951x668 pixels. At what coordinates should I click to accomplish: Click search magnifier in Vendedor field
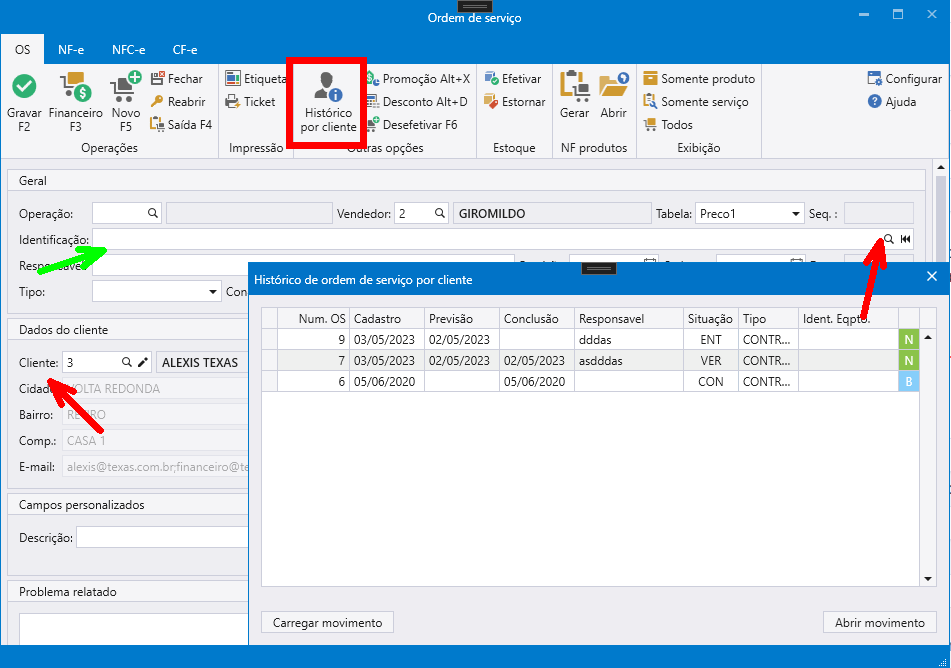pos(440,214)
